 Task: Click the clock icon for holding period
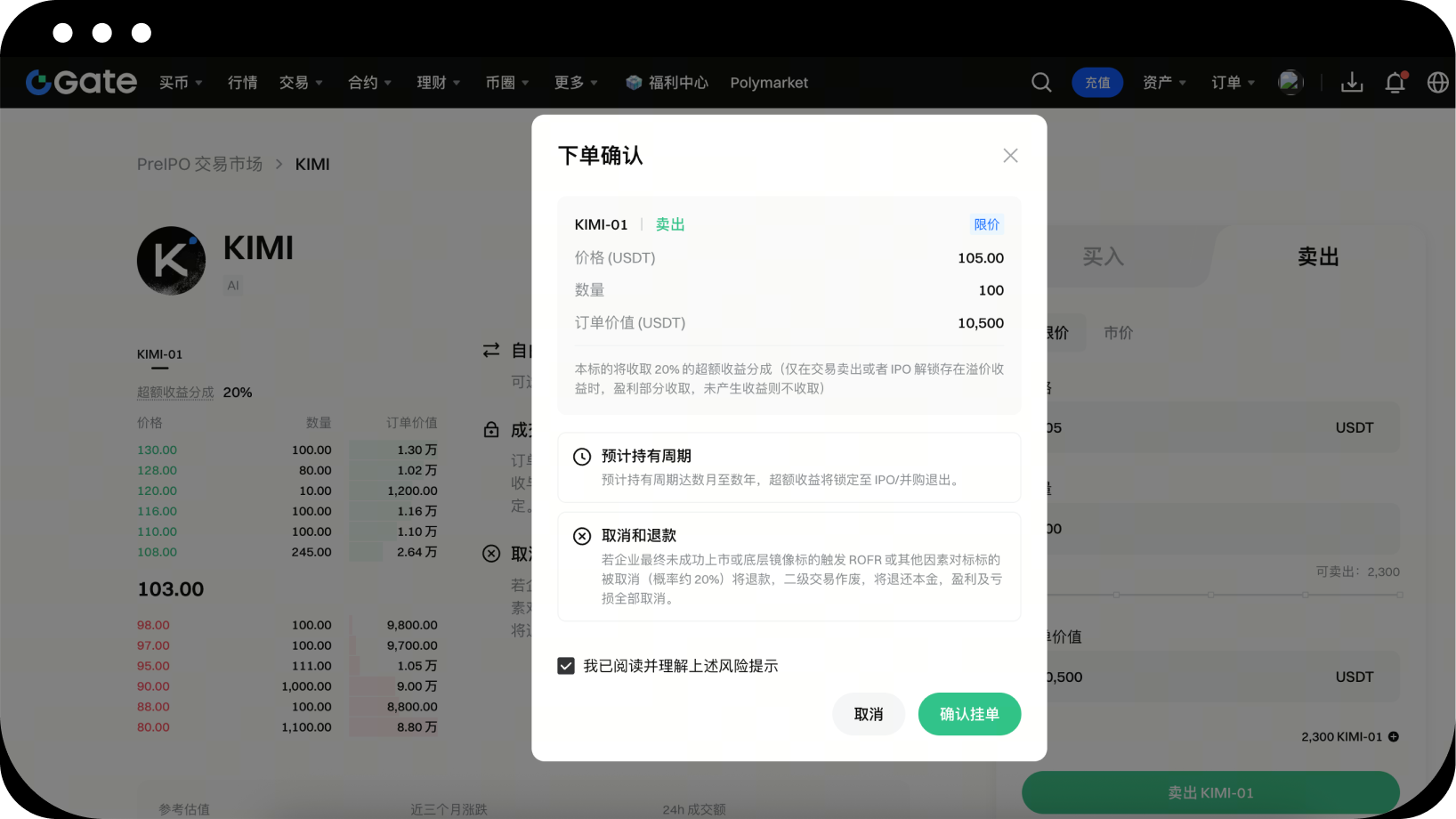(x=582, y=457)
